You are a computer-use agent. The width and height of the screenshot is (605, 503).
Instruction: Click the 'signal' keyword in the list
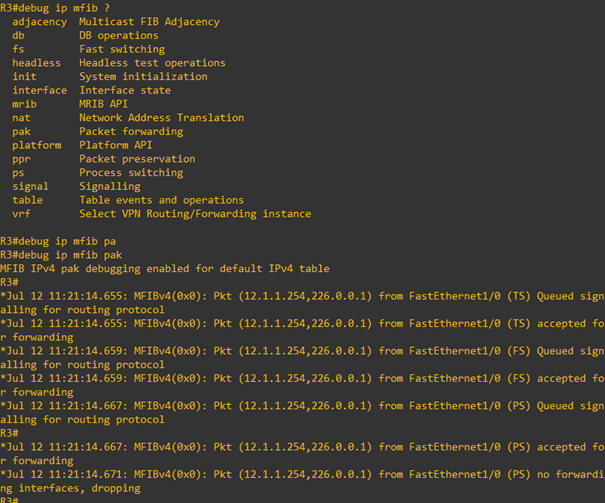pyautogui.click(x=30, y=186)
